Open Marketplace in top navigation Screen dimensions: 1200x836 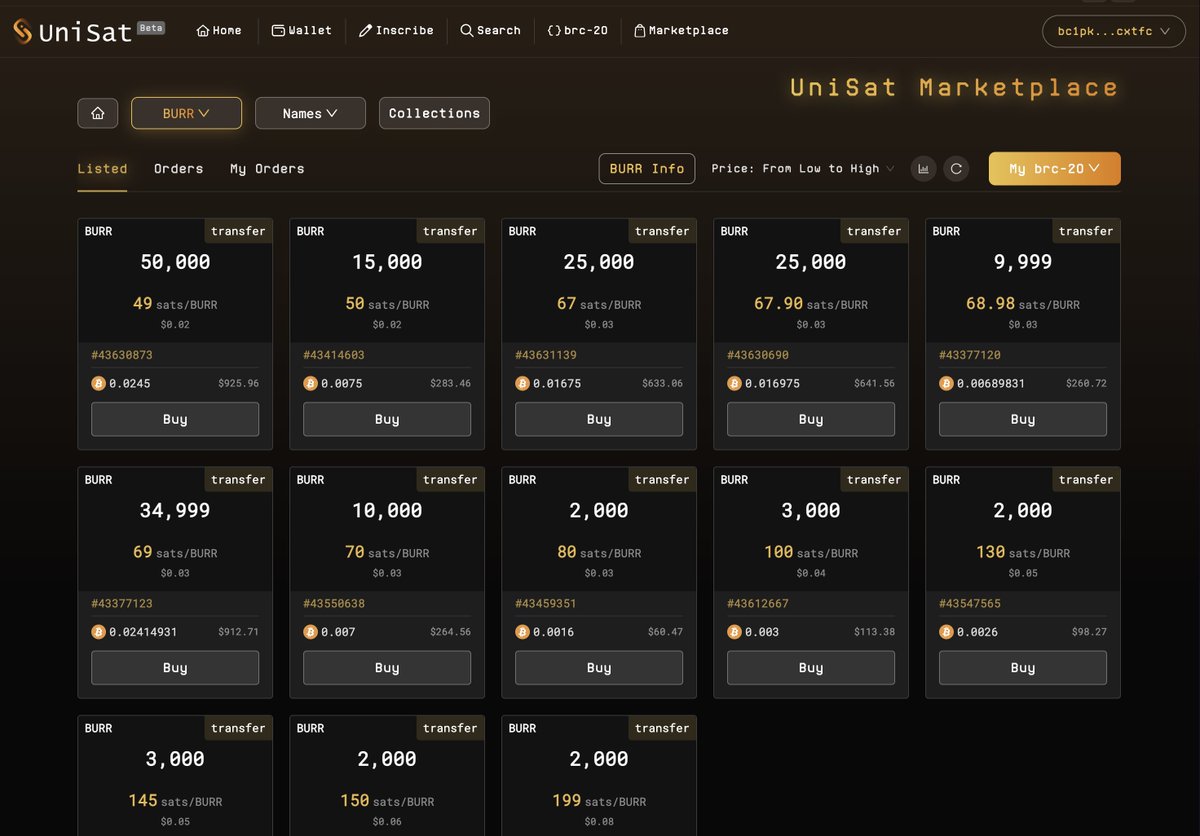681,31
